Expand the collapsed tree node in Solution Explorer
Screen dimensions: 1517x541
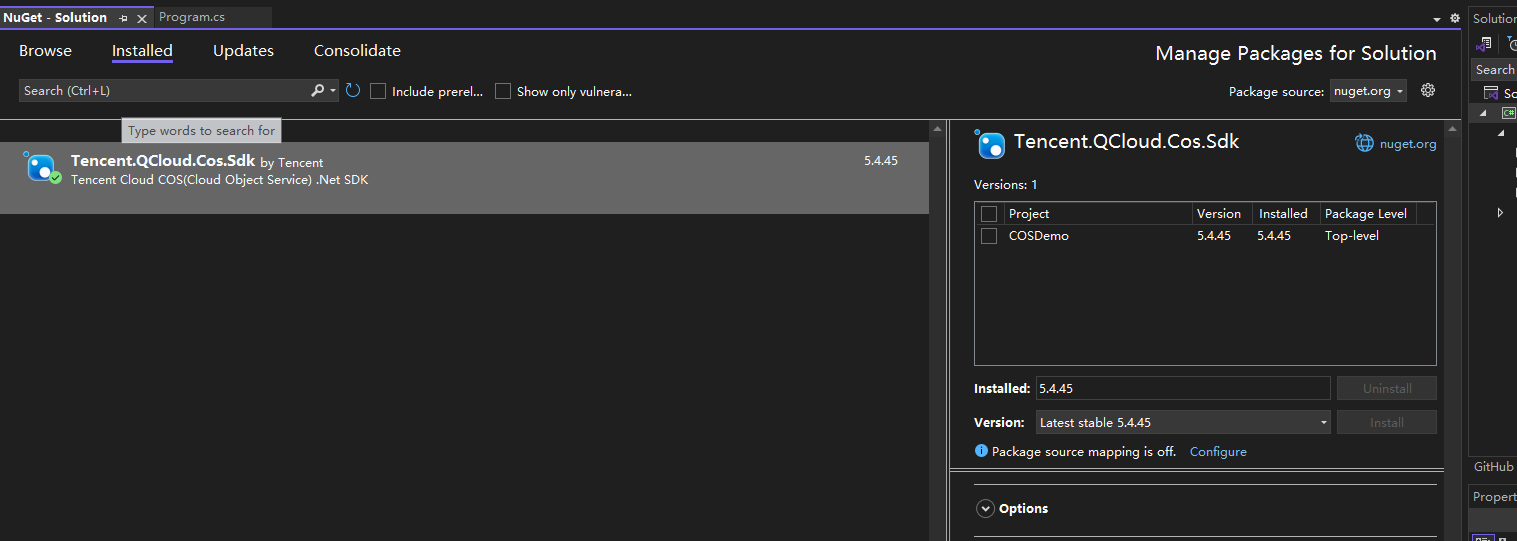point(1500,212)
